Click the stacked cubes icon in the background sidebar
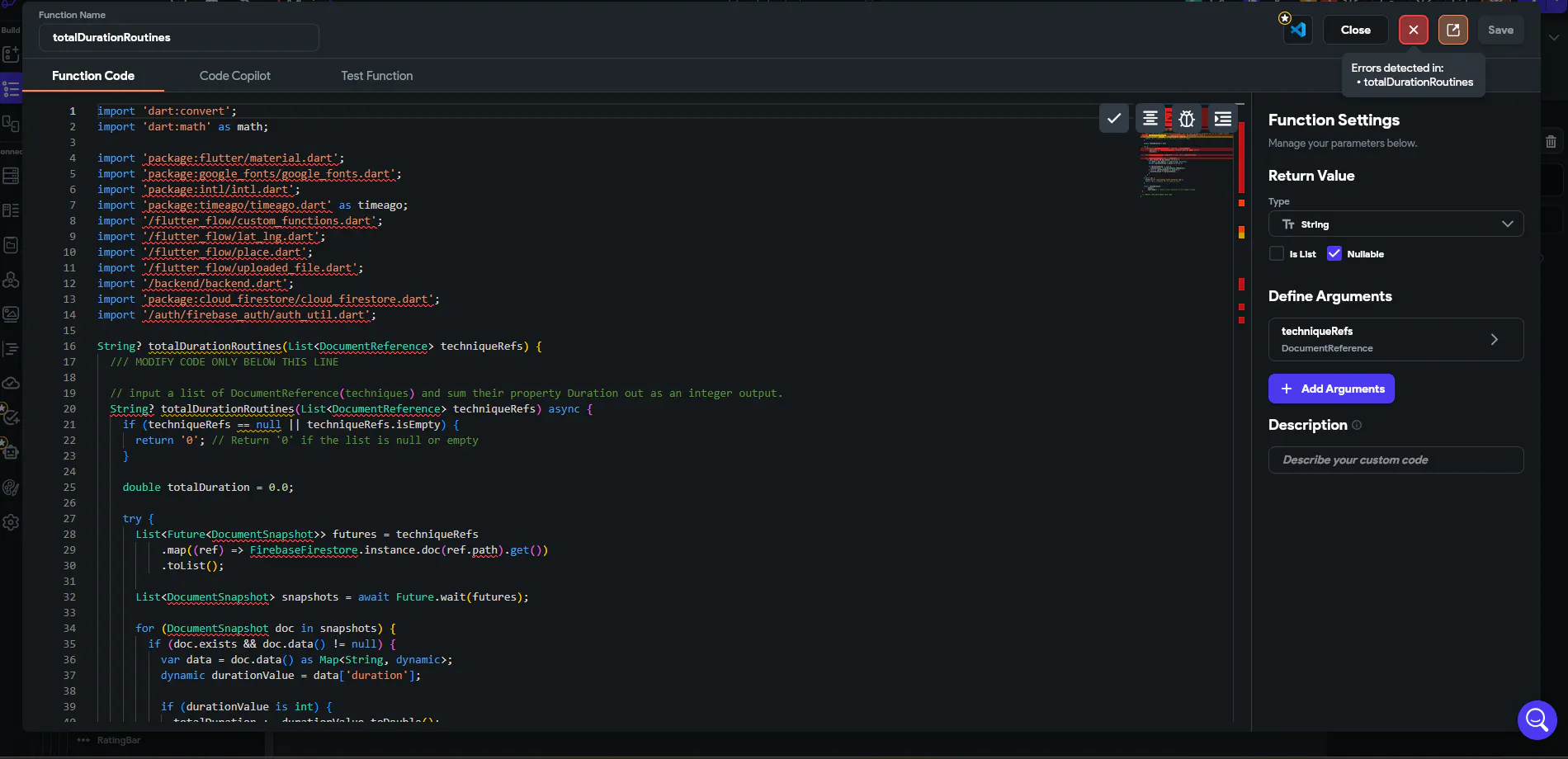This screenshot has width=1568, height=759. click(x=11, y=280)
